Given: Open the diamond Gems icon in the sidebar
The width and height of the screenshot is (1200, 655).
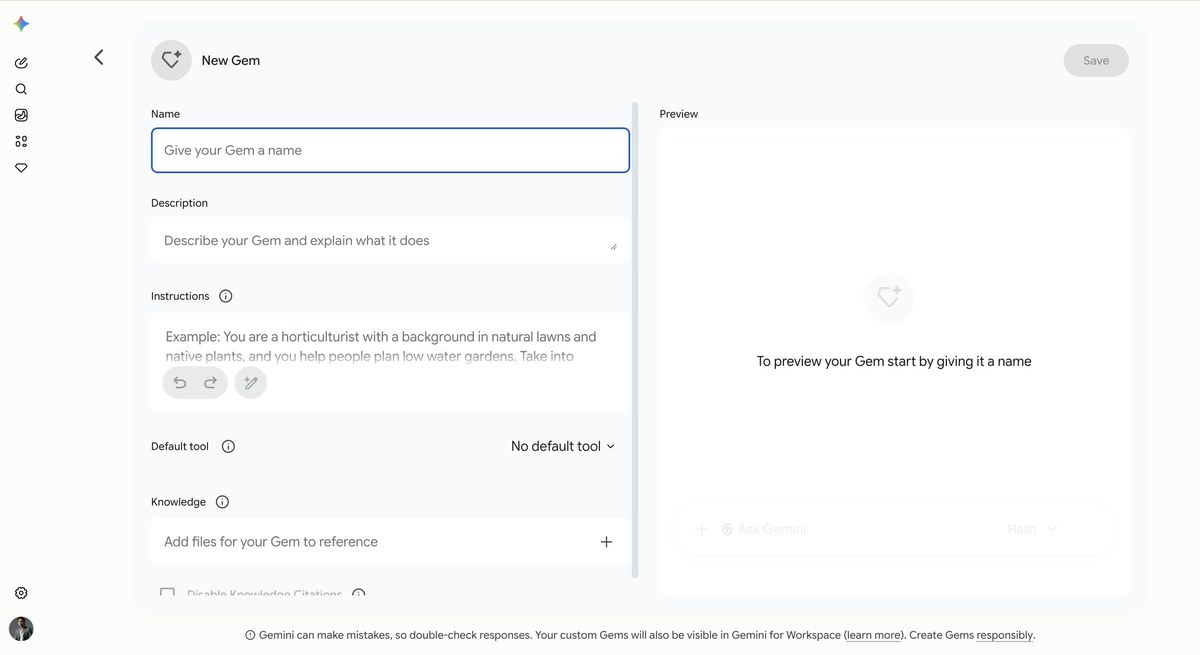Looking at the screenshot, I should (21, 168).
